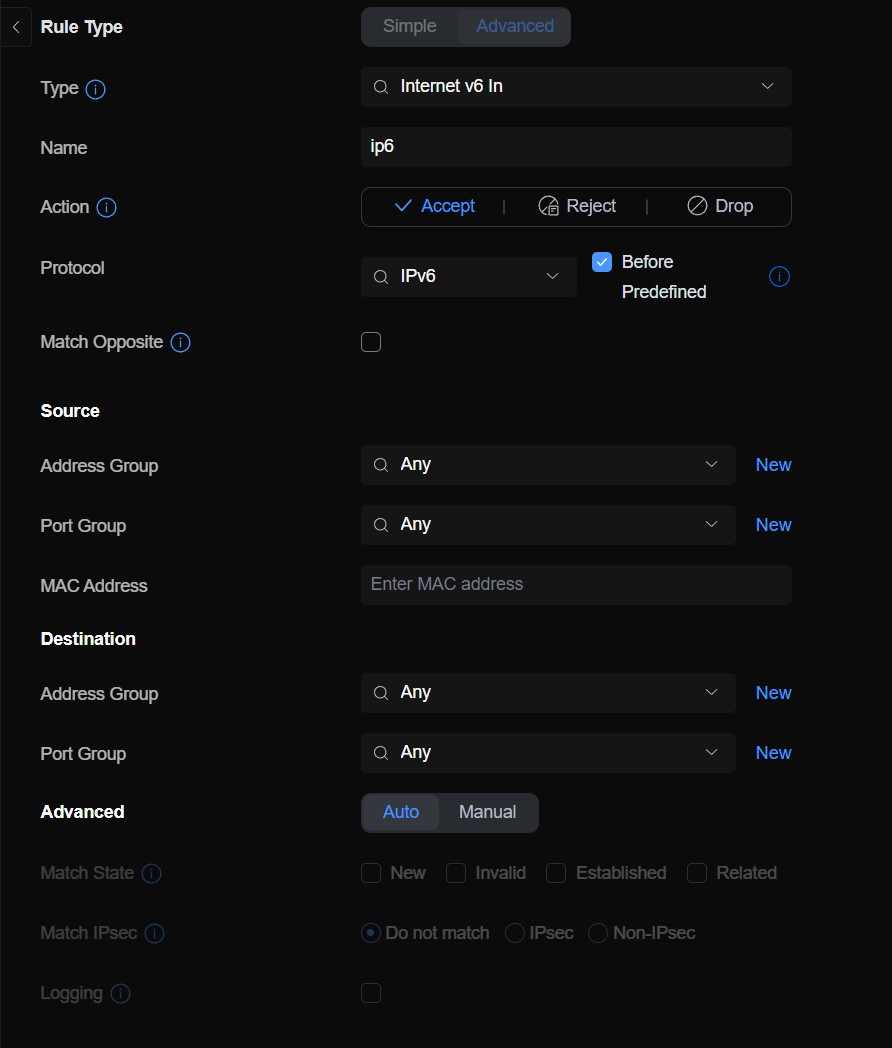Viewport: 892px width, 1048px height.
Task: Click the info icon next to Action
Action: click(106, 208)
